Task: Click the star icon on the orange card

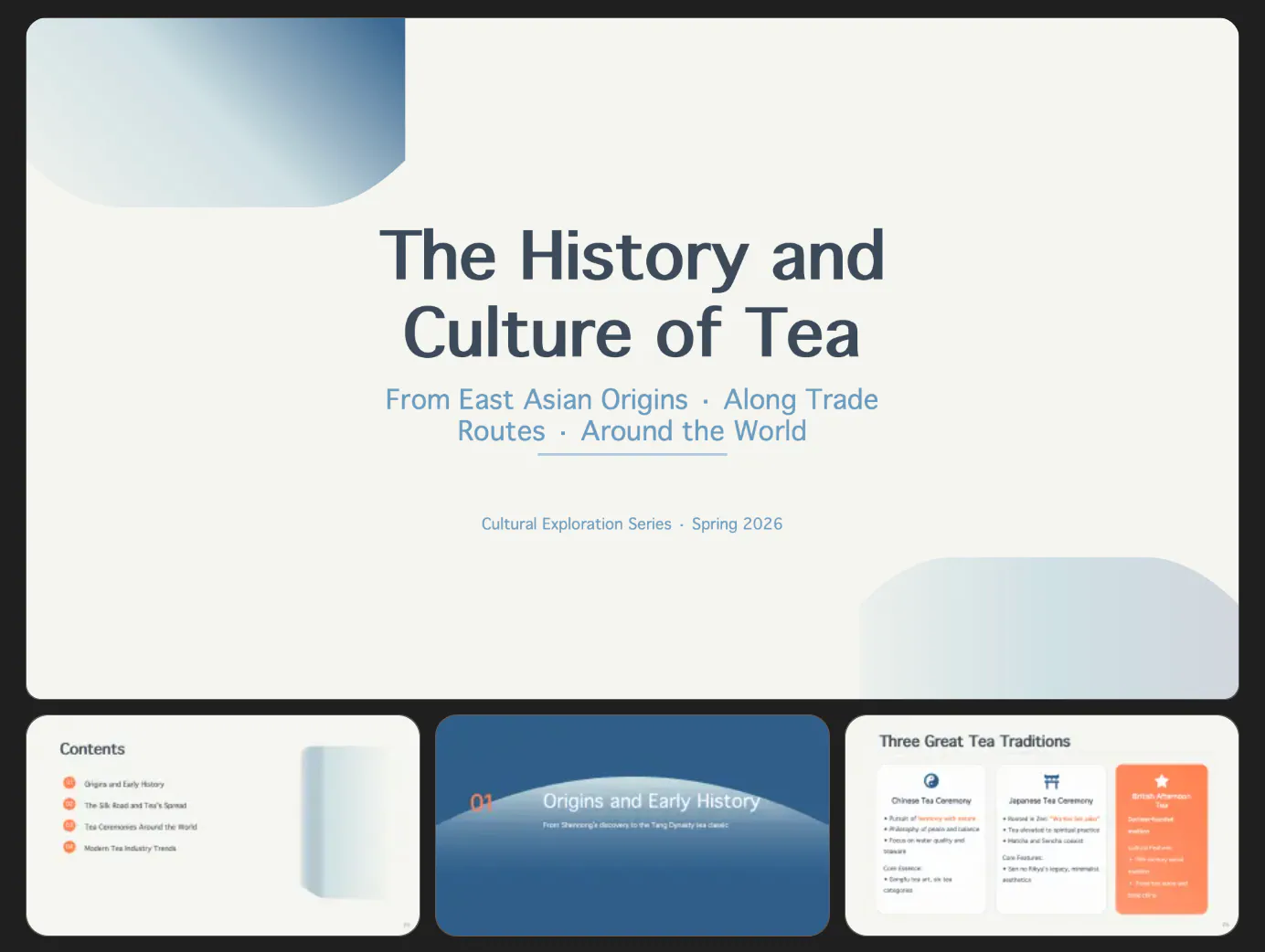Action: [x=1162, y=781]
